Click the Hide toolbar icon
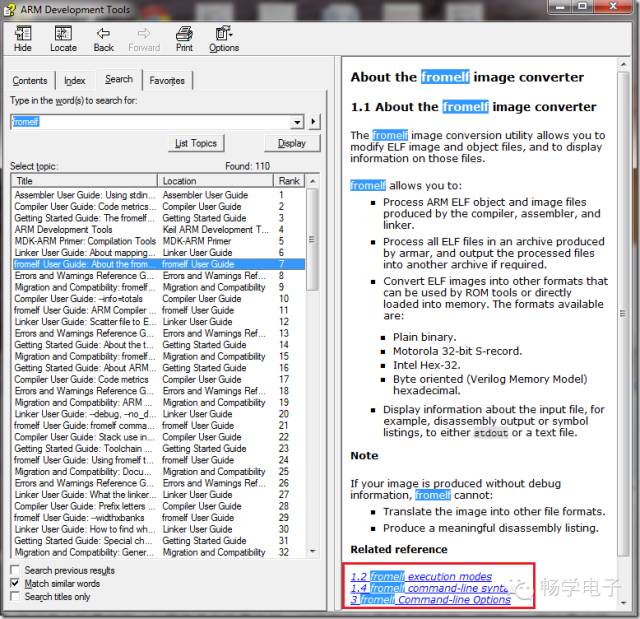The width and height of the screenshot is (640, 619). (22, 39)
